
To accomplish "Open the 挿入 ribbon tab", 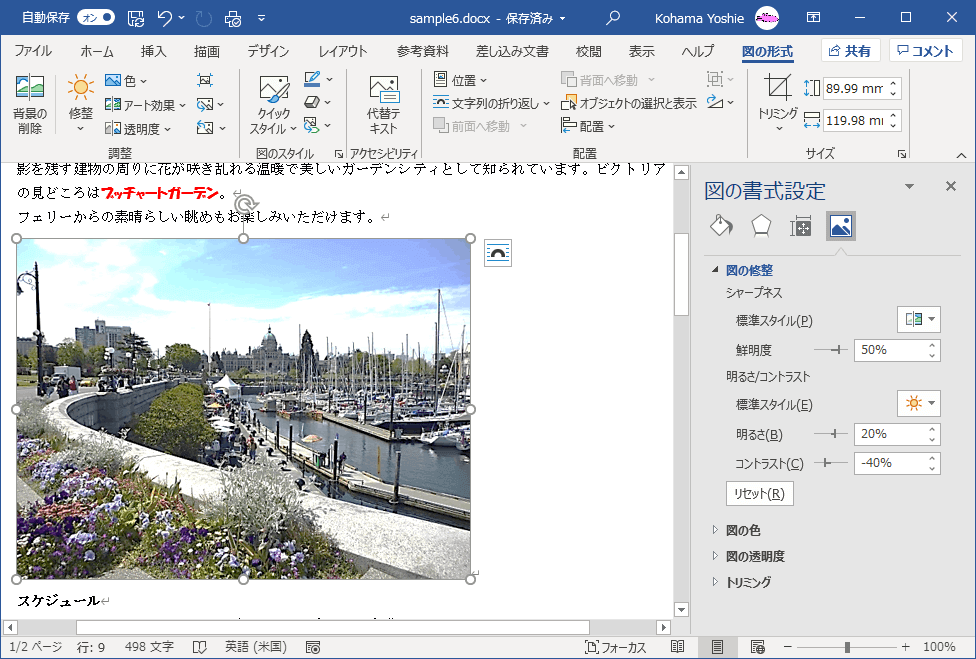I will coord(153,52).
